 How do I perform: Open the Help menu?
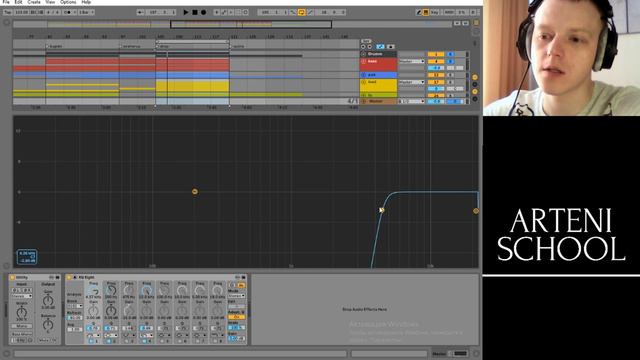[x=86, y=2]
